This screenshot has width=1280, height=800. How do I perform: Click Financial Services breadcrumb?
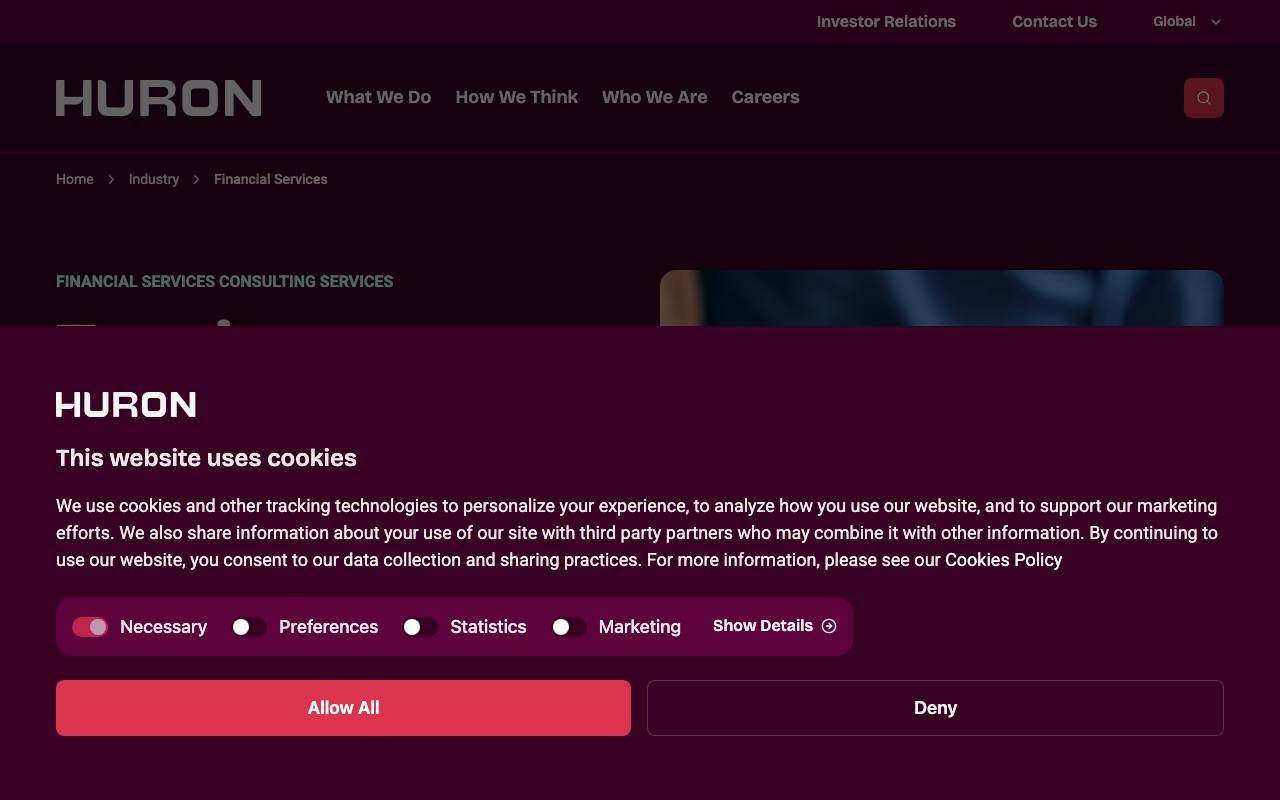tap(271, 179)
